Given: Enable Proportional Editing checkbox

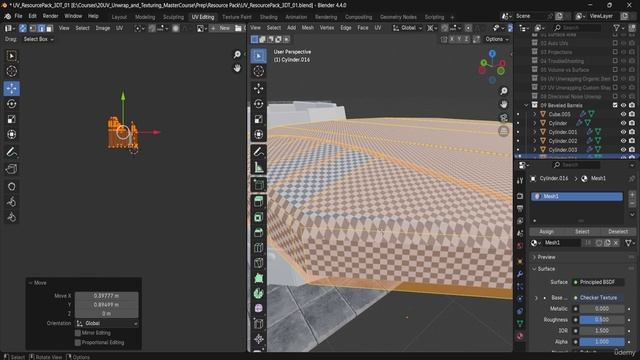Looking at the screenshot, I should 78,342.
